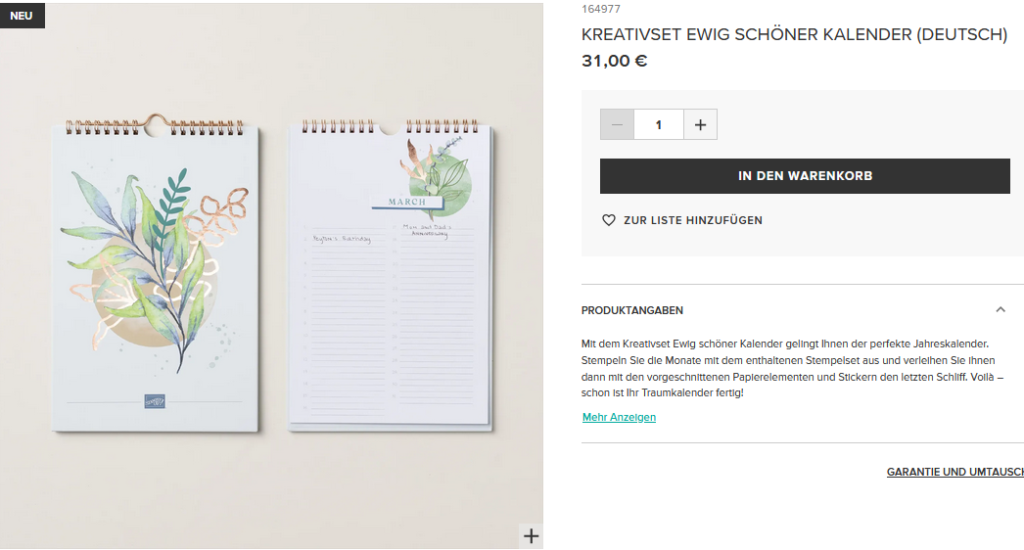Click item number 164977
Screen dimensions: 1024x550
tap(601, 9)
